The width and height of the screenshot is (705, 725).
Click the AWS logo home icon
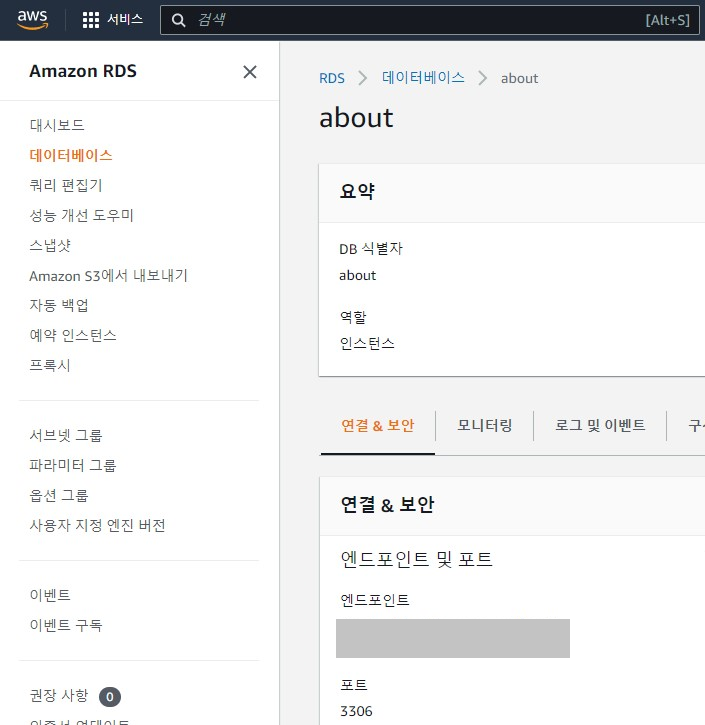pyautogui.click(x=32, y=20)
